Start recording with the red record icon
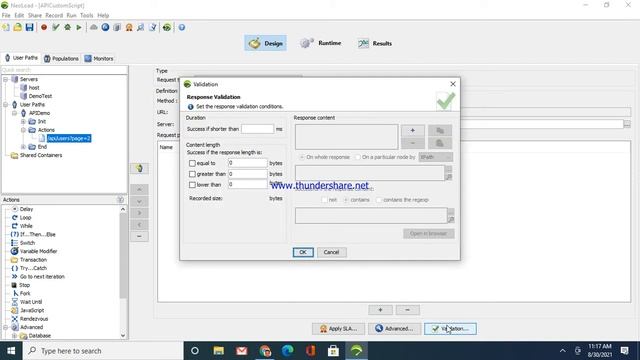 click(x=44, y=27)
